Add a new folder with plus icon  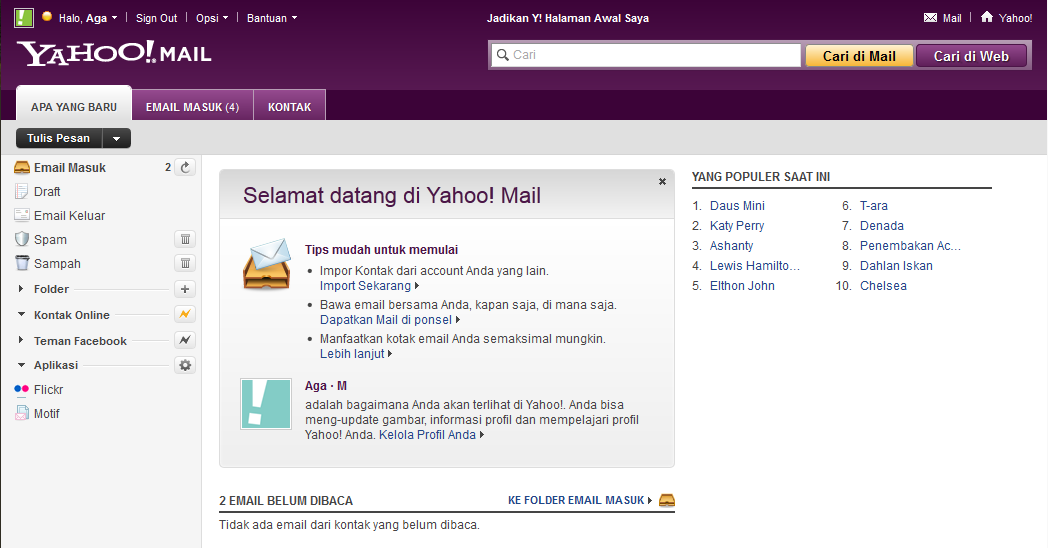coord(185,289)
